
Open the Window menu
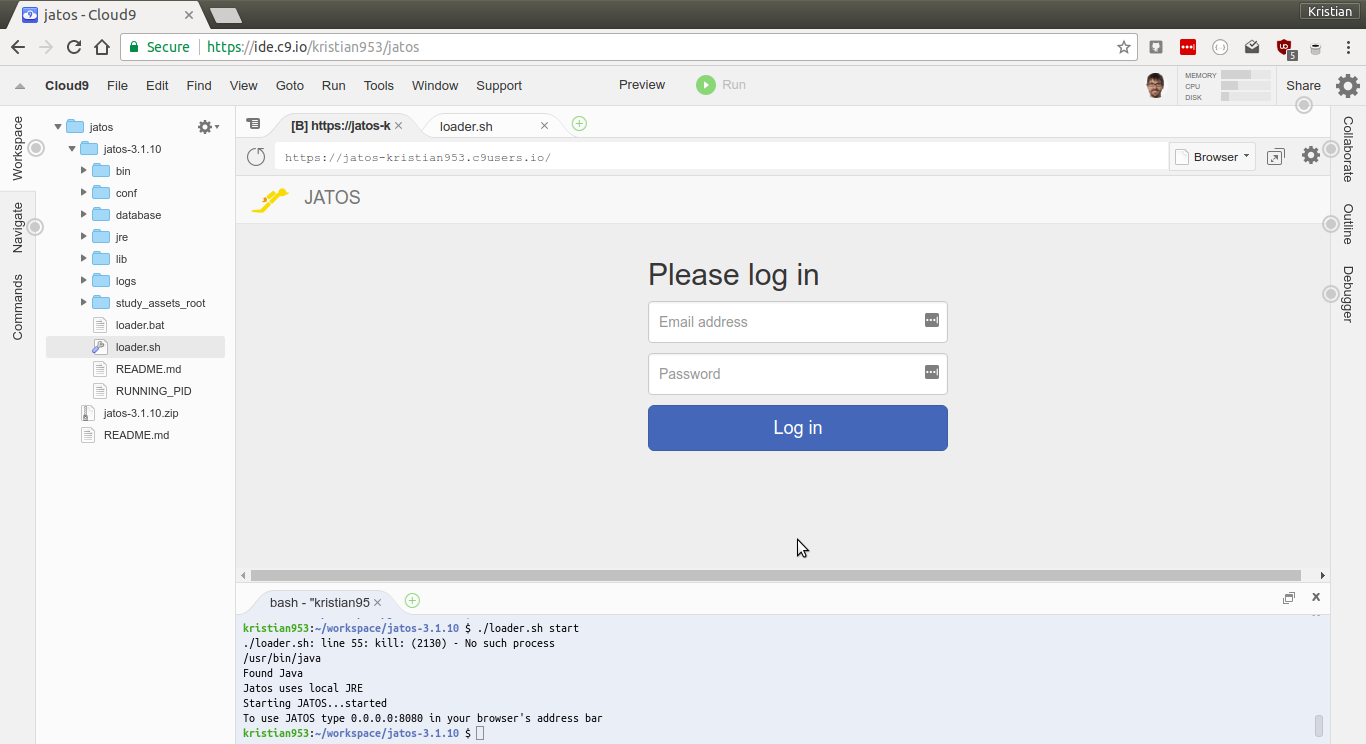pos(435,86)
